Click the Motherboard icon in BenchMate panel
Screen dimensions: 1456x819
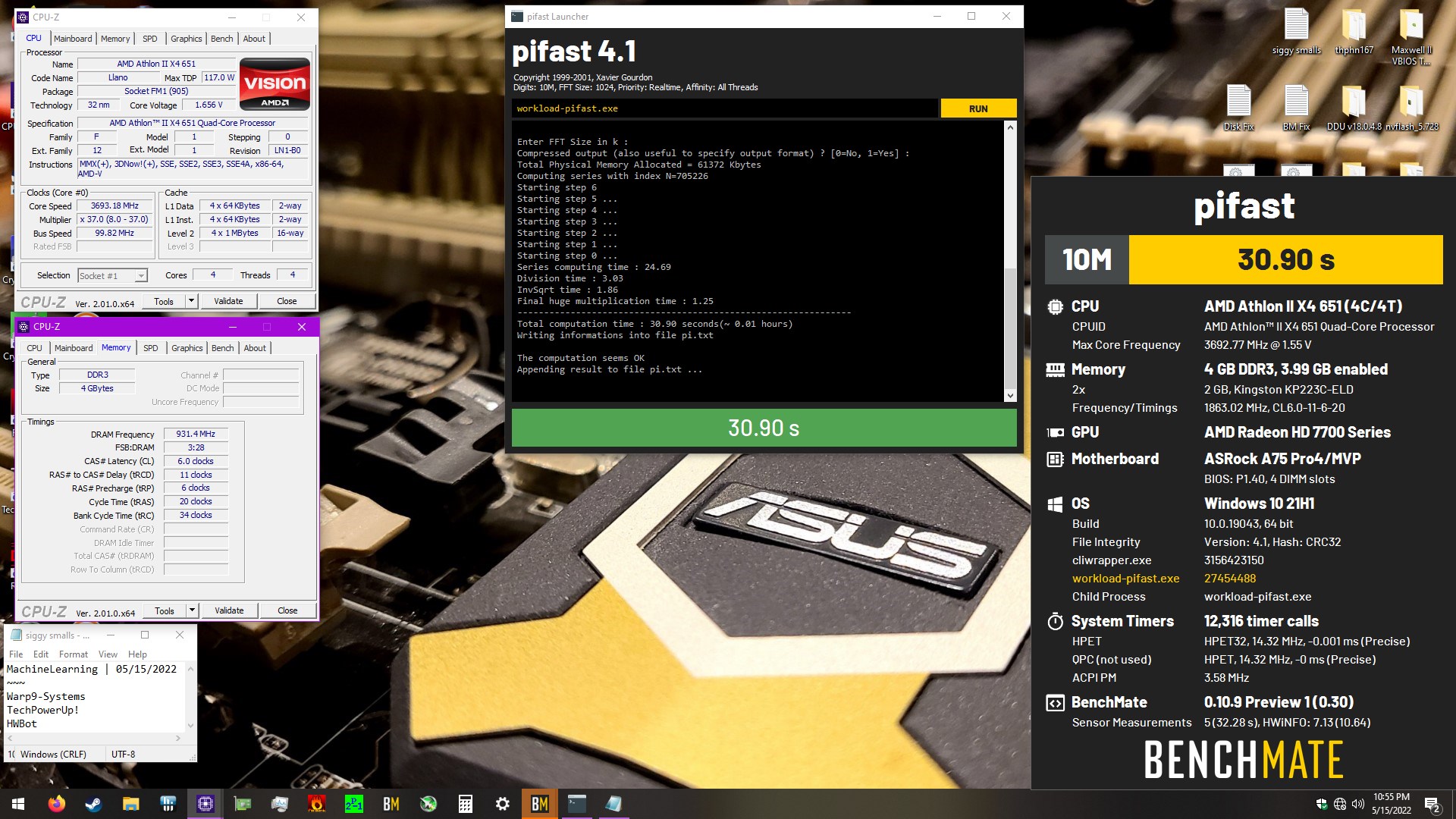(x=1055, y=459)
